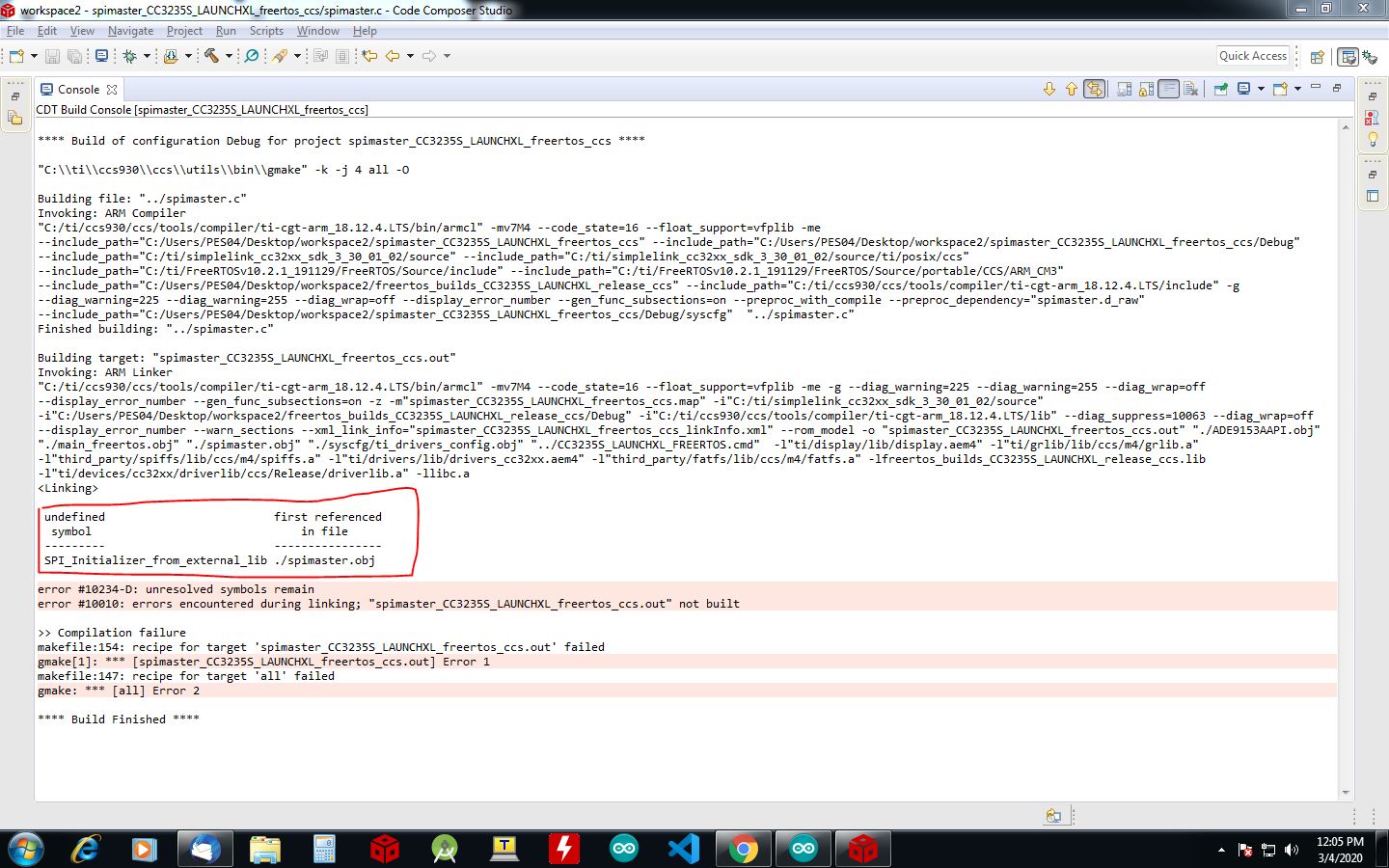
Task: Jump to previous error with up arrow
Action: [1071, 89]
